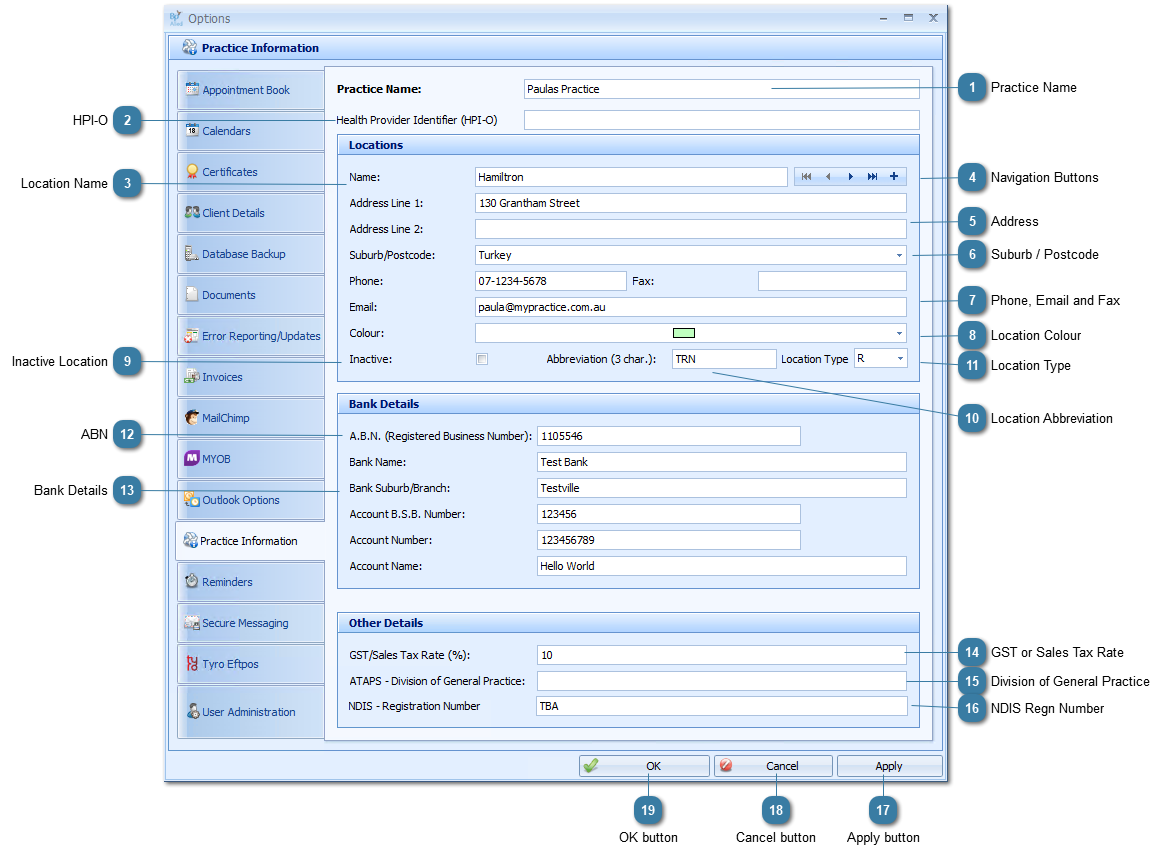Click the Apply button
1166x861 pixels.
click(889, 766)
